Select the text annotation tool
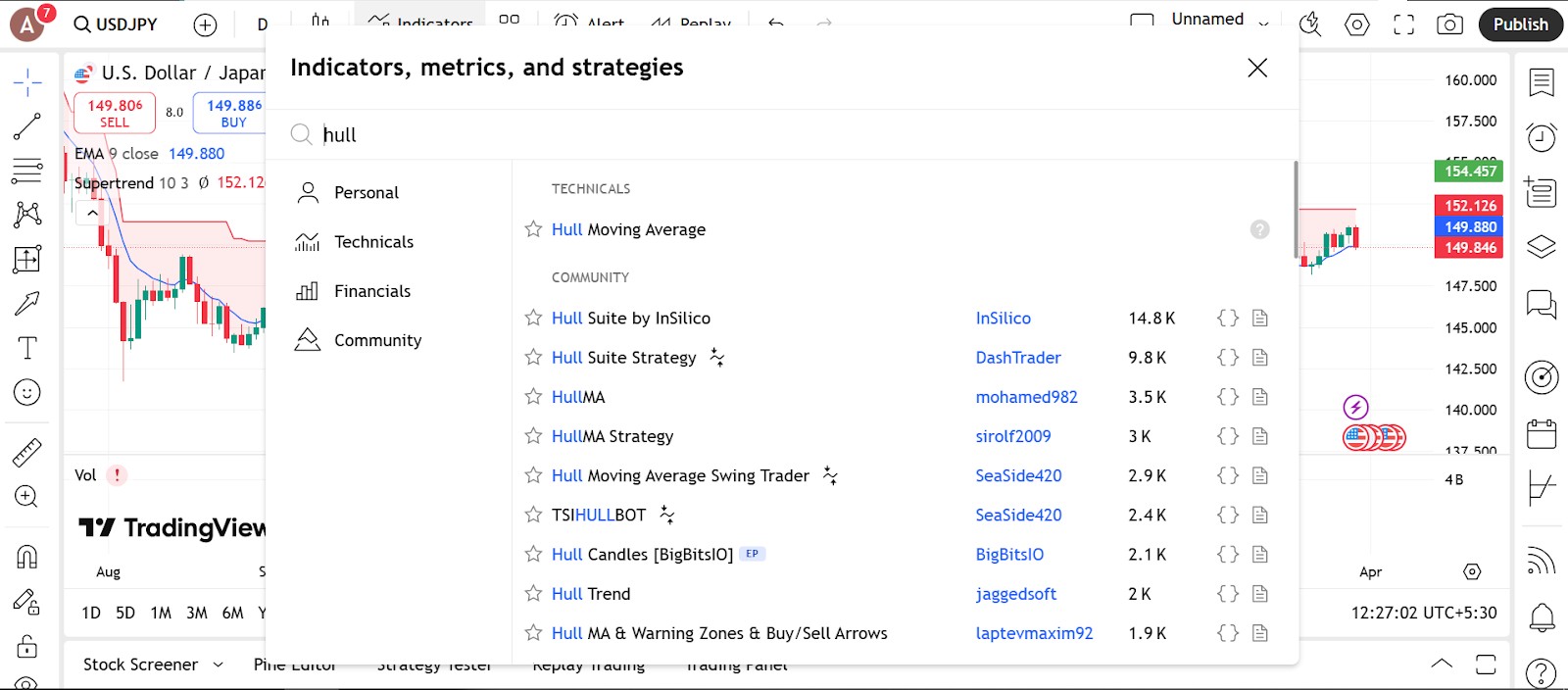 [27, 348]
